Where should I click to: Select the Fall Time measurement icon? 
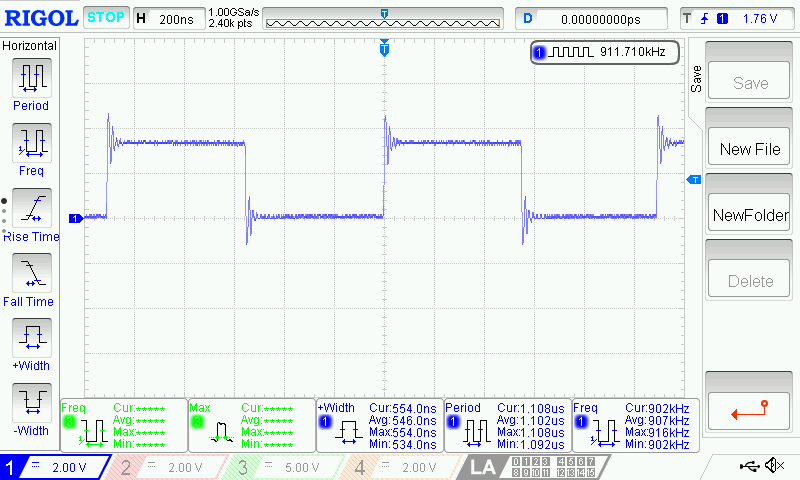coord(30,273)
